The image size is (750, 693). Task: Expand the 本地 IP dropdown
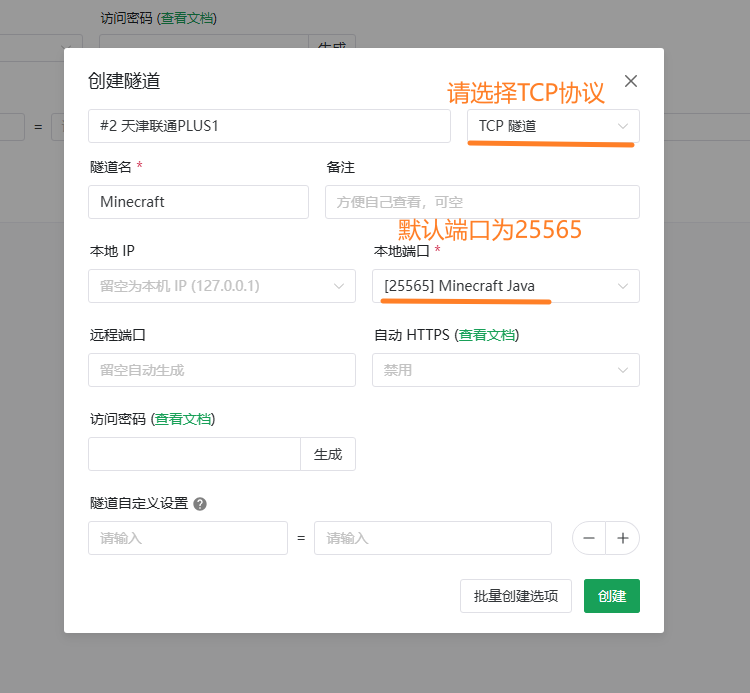click(222, 286)
